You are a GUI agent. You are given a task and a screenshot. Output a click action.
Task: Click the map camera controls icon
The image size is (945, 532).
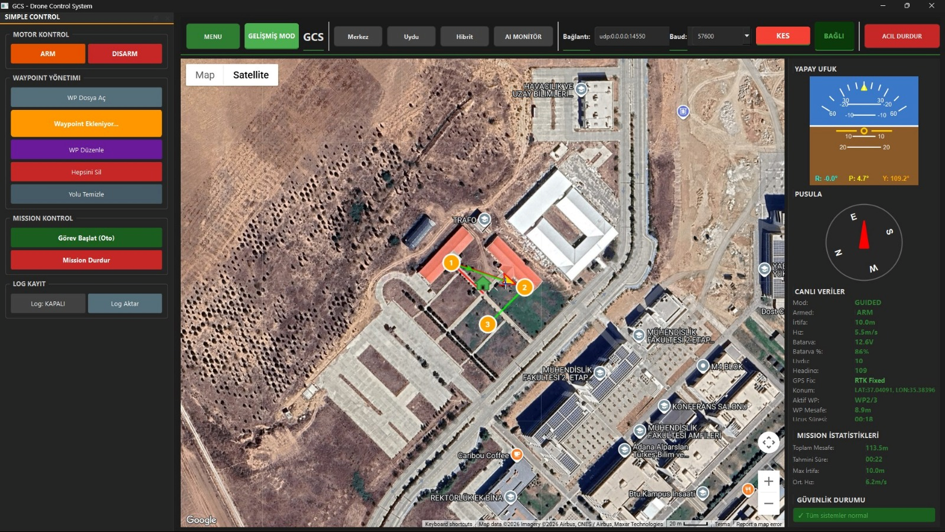pyautogui.click(x=768, y=443)
